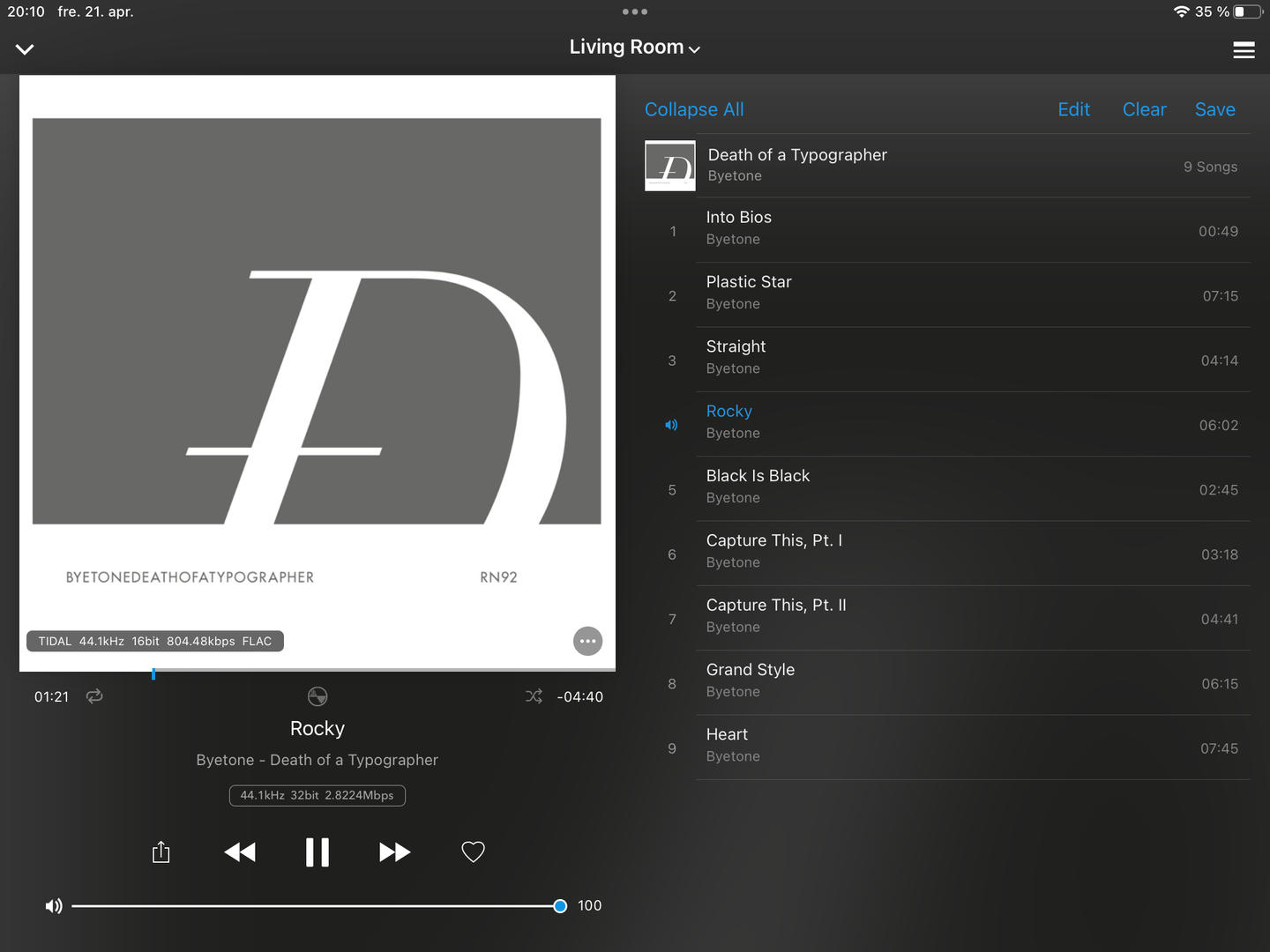1270x952 pixels.
Task: Tap the three-dot multitasking indicator at top
Action: [x=635, y=11]
